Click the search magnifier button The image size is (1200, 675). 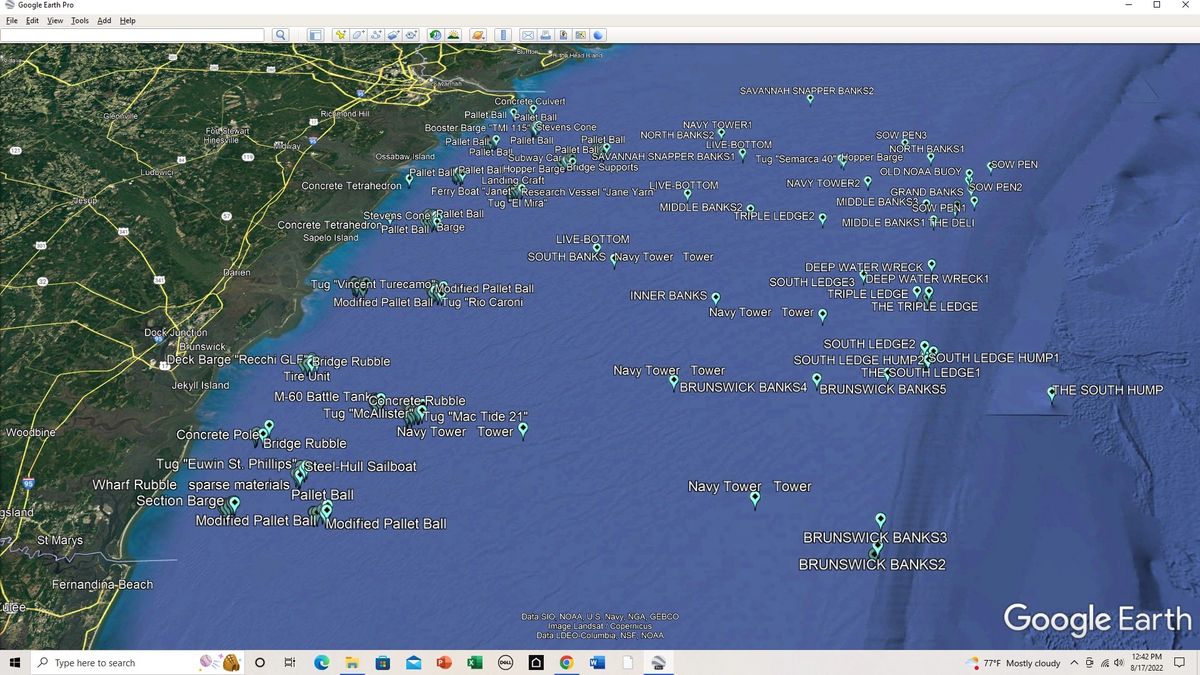click(280, 35)
